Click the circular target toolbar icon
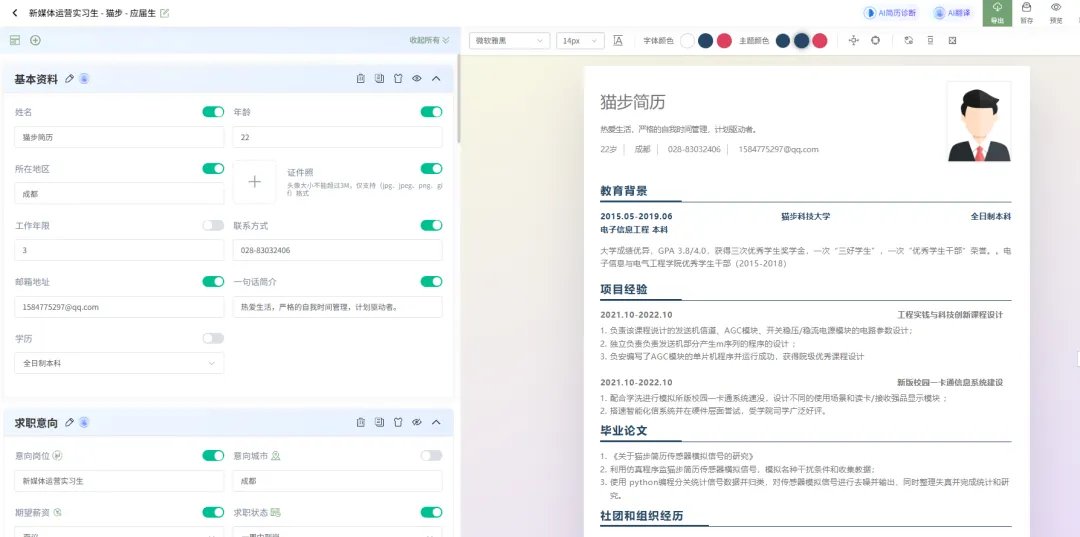 point(875,41)
